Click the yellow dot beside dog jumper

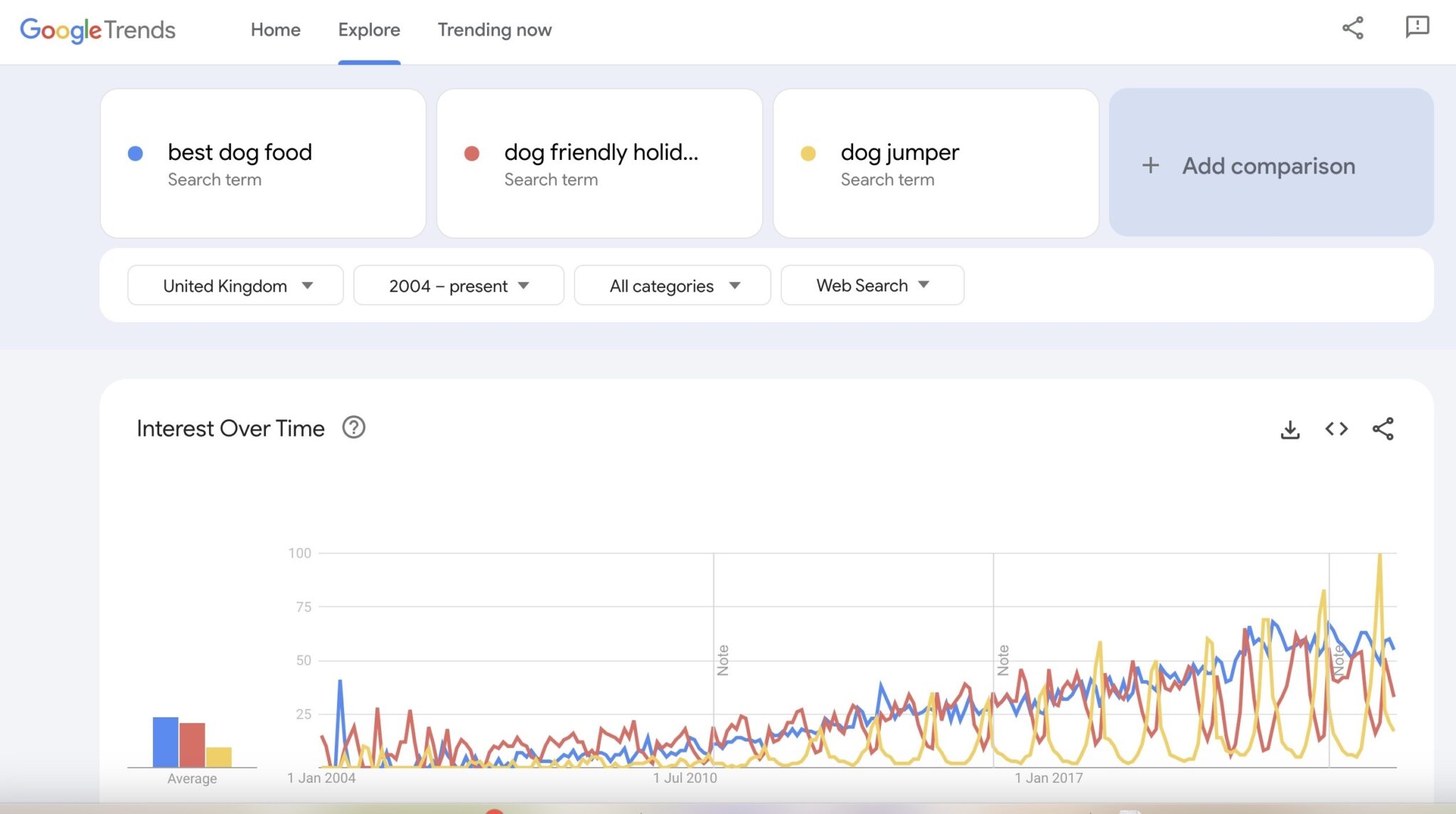click(x=808, y=154)
